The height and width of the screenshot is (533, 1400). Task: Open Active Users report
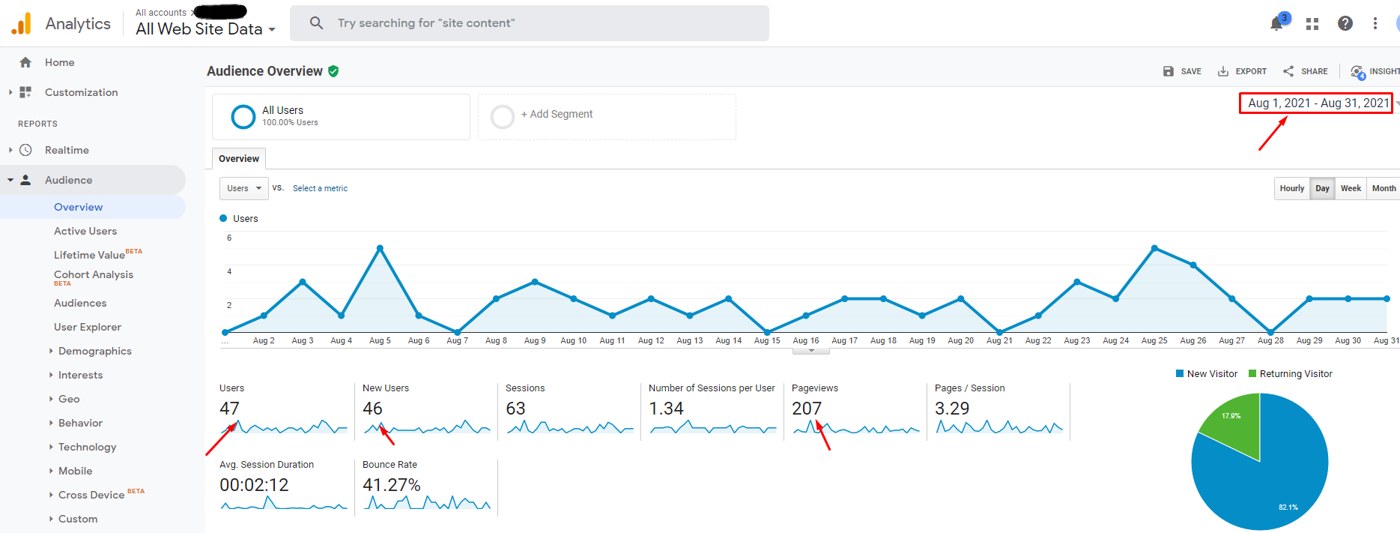click(x=85, y=231)
